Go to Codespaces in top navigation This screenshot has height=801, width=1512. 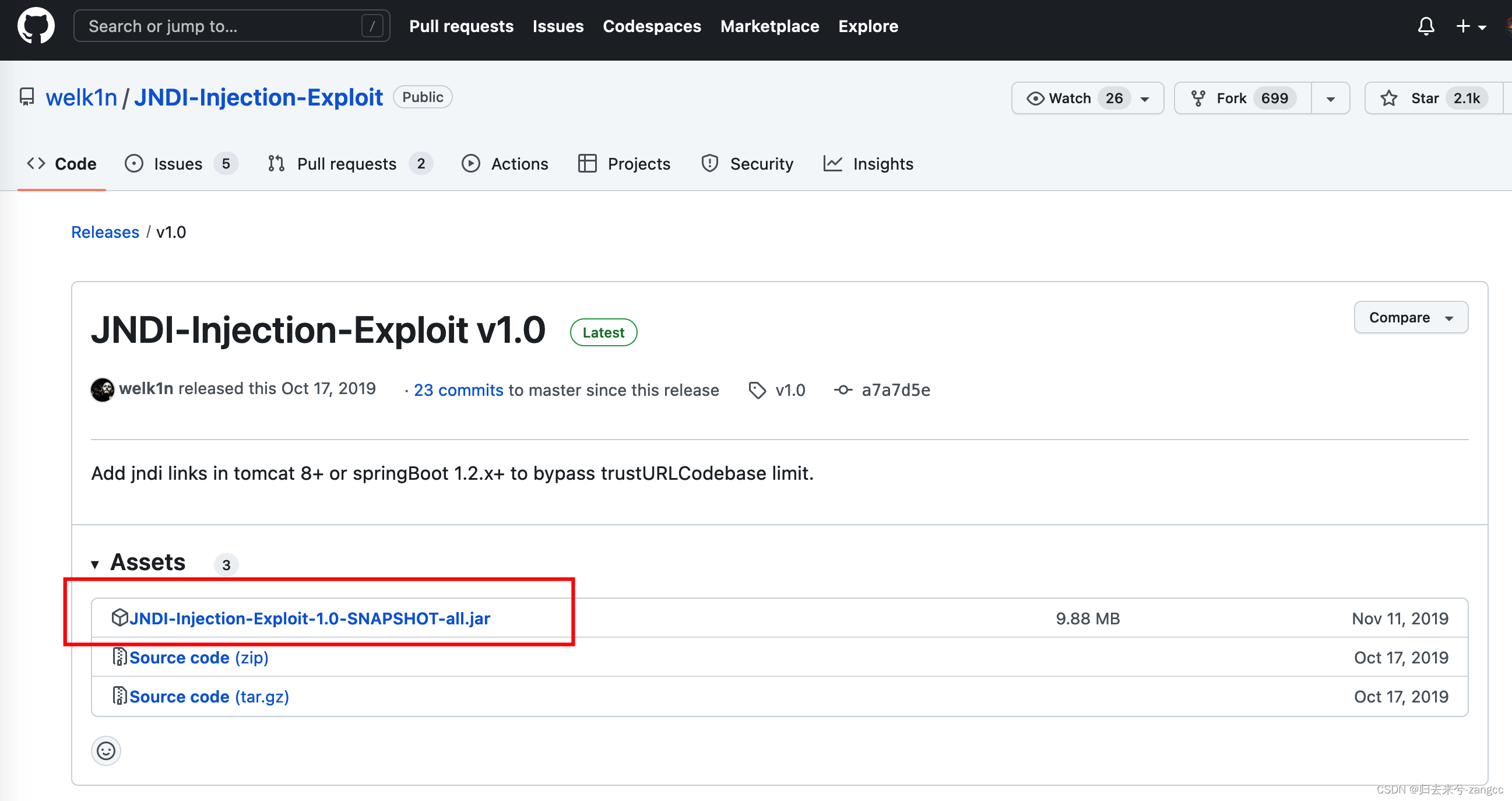point(652,26)
